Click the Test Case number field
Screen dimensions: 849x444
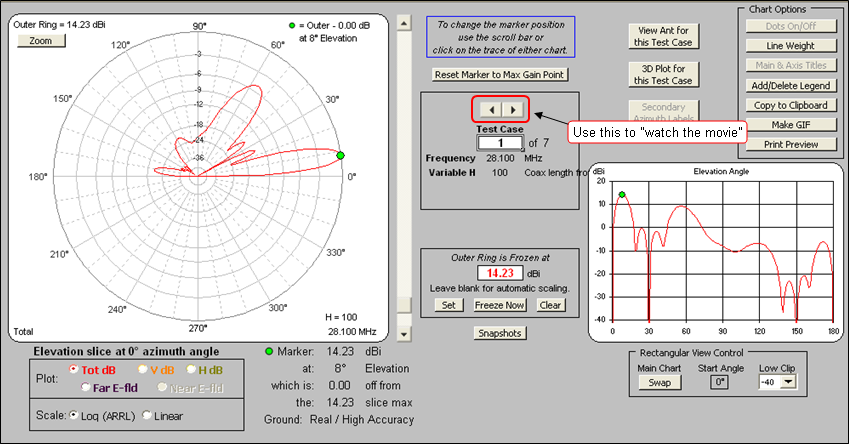point(499,143)
